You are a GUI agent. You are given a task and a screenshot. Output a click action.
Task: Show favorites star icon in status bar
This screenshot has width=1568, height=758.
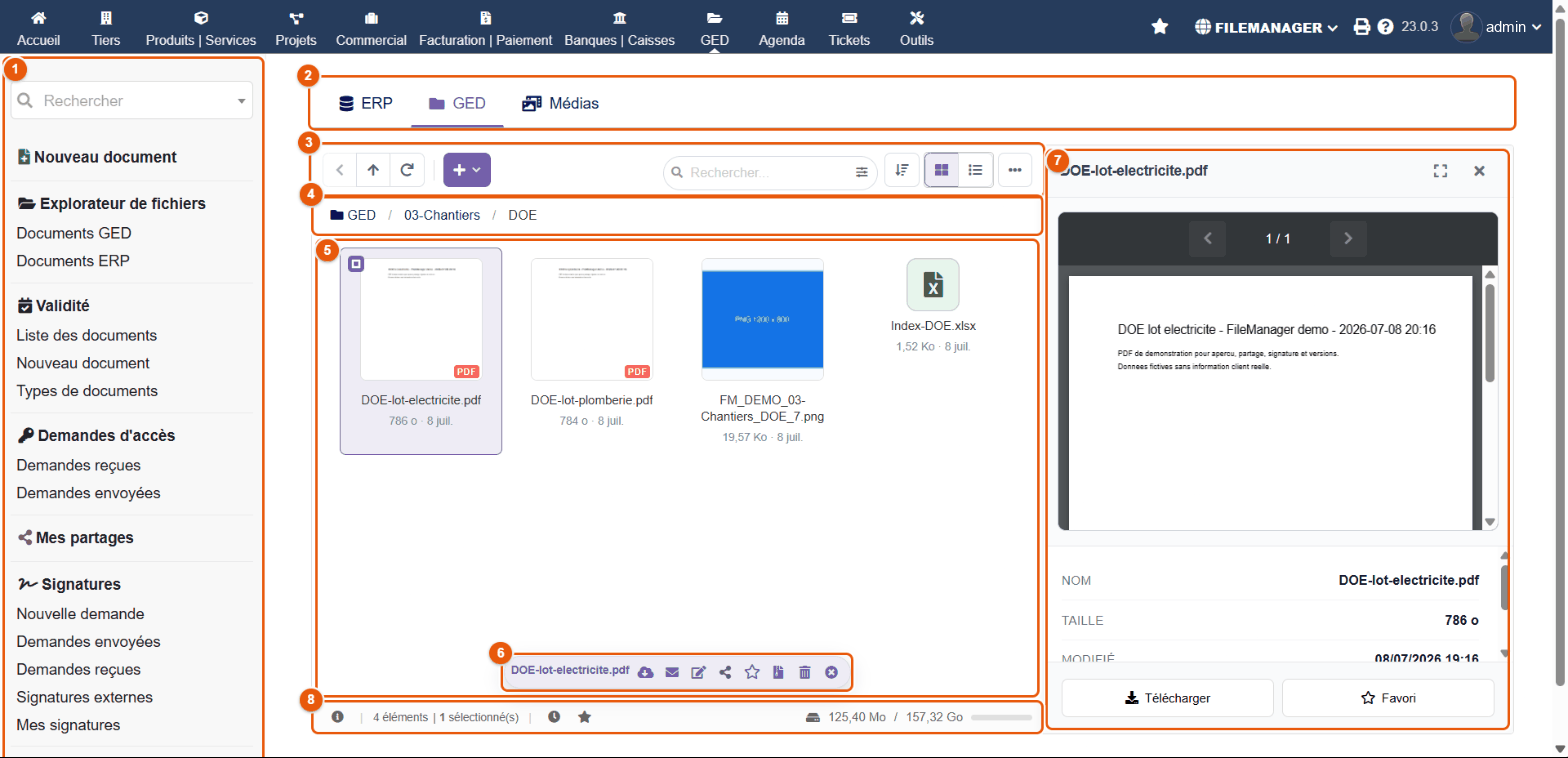point(585,717)
